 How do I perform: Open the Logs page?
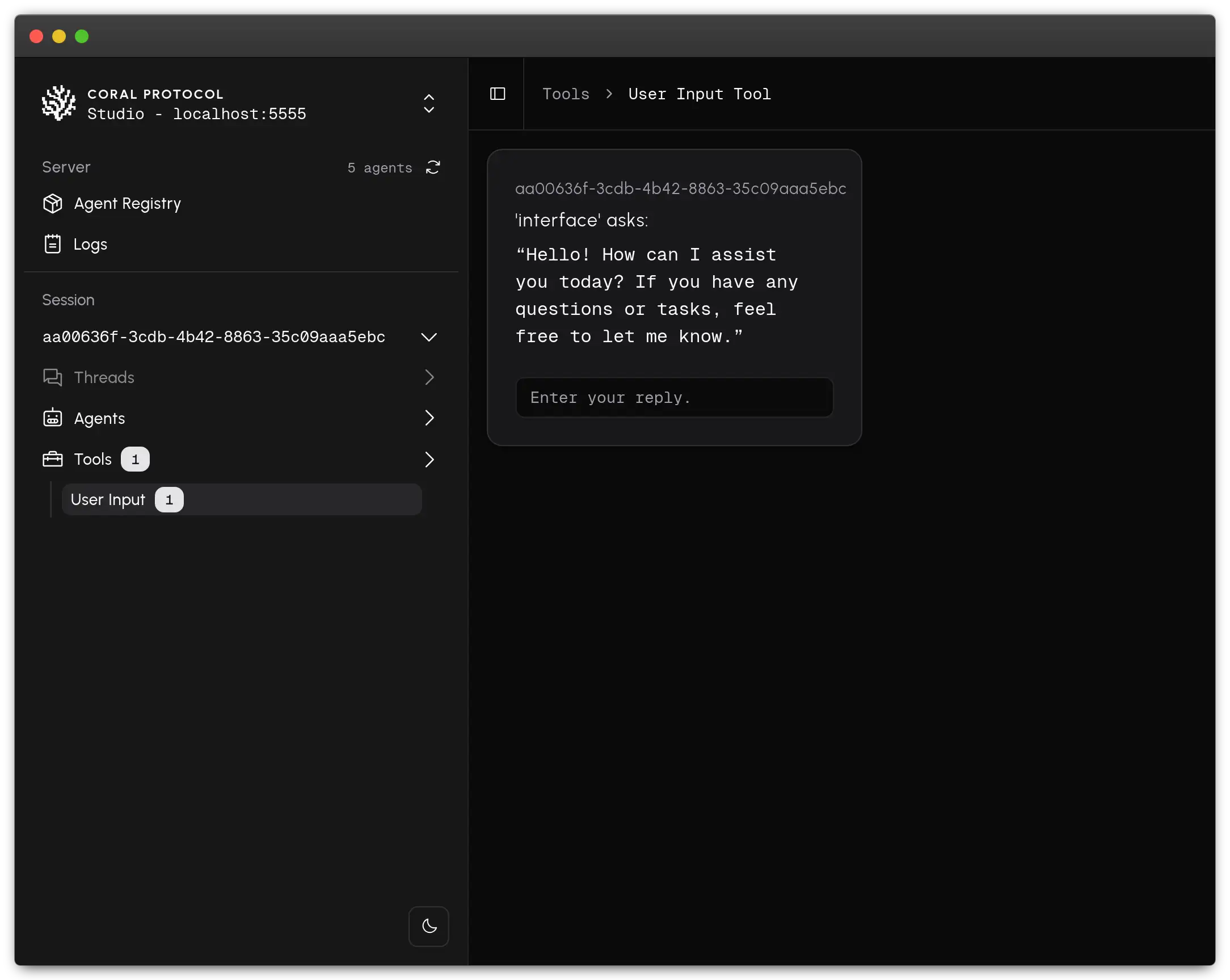tap(90, 244)
